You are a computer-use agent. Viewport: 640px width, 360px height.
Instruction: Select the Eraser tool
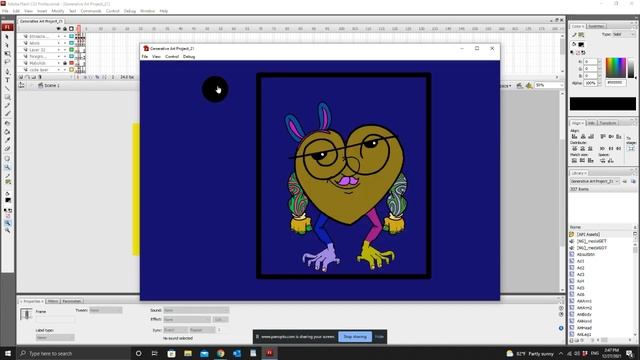(x=7, y=149)
